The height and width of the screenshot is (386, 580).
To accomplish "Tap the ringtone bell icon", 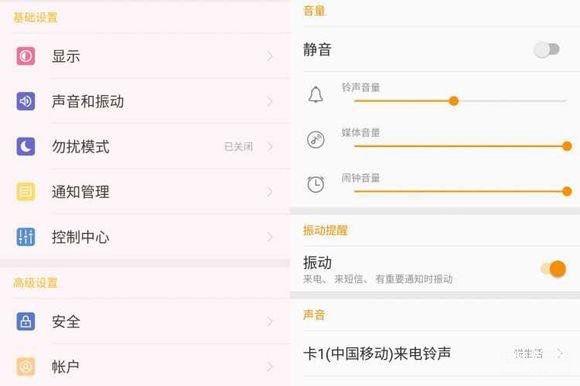I will tap(316, 95).
